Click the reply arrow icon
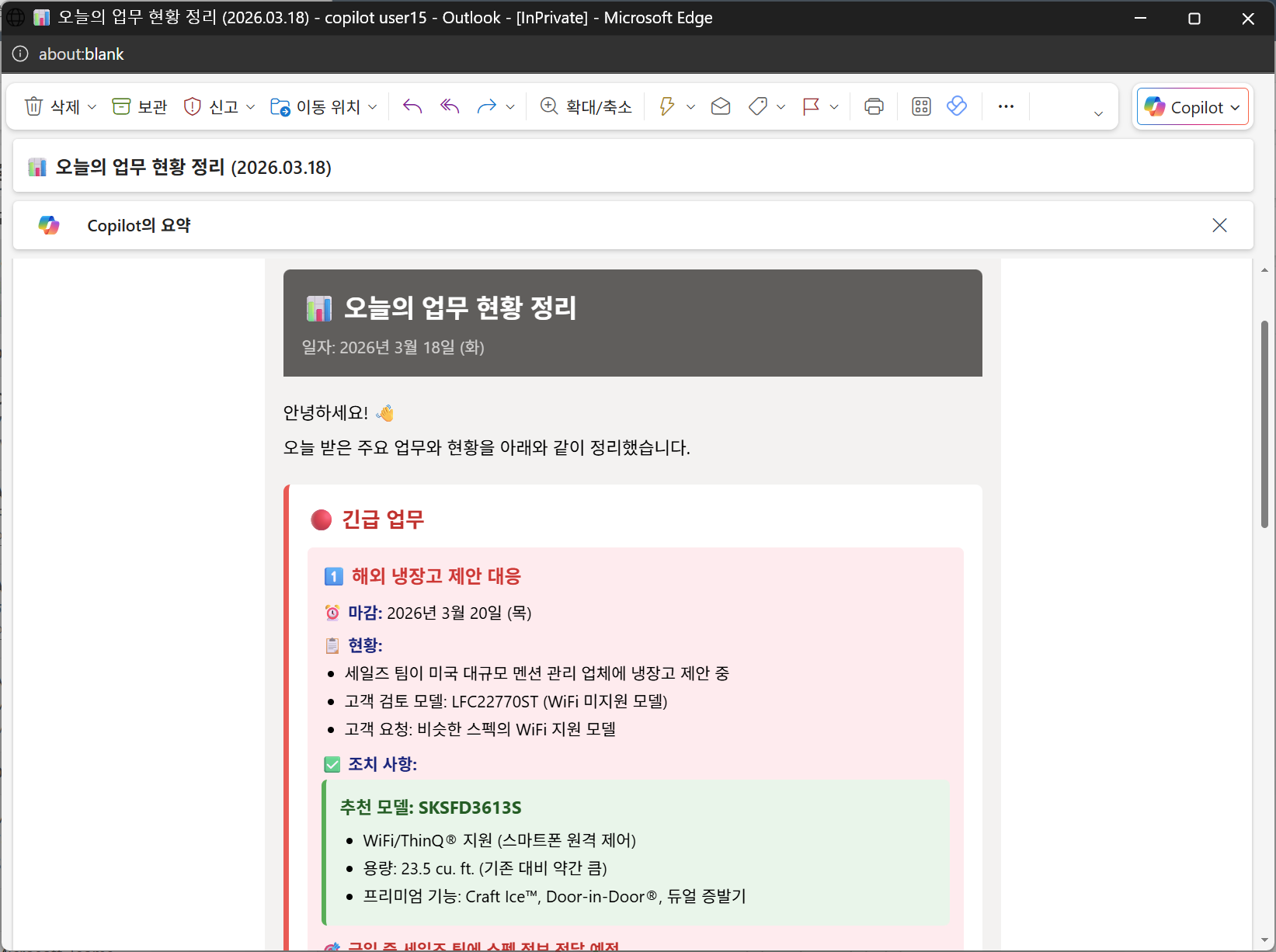This screenshot has width=1276, height=952. click(412, 106)
